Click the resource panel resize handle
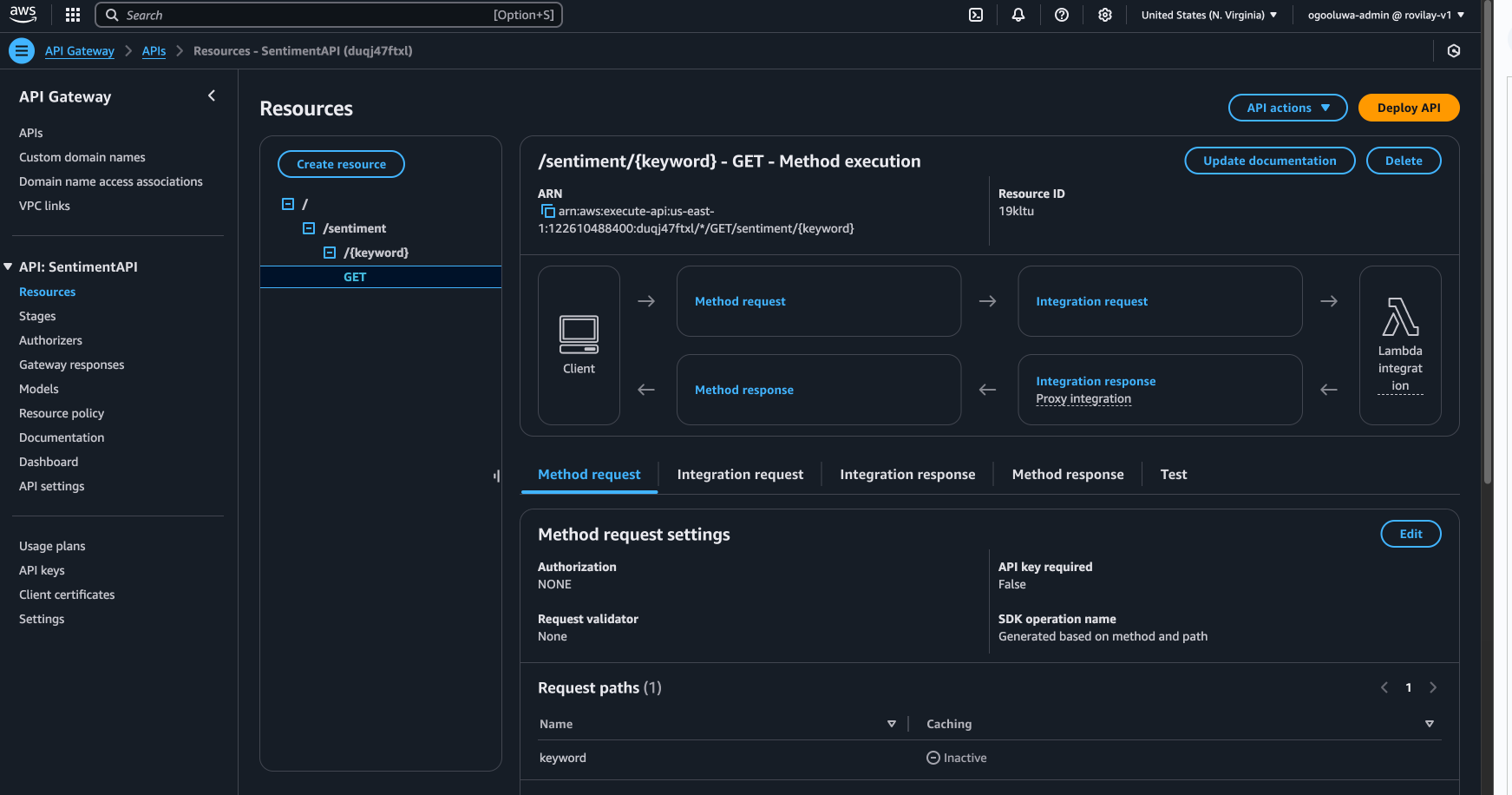Screen dimensions: 1512x795 [x=496, y=476]
